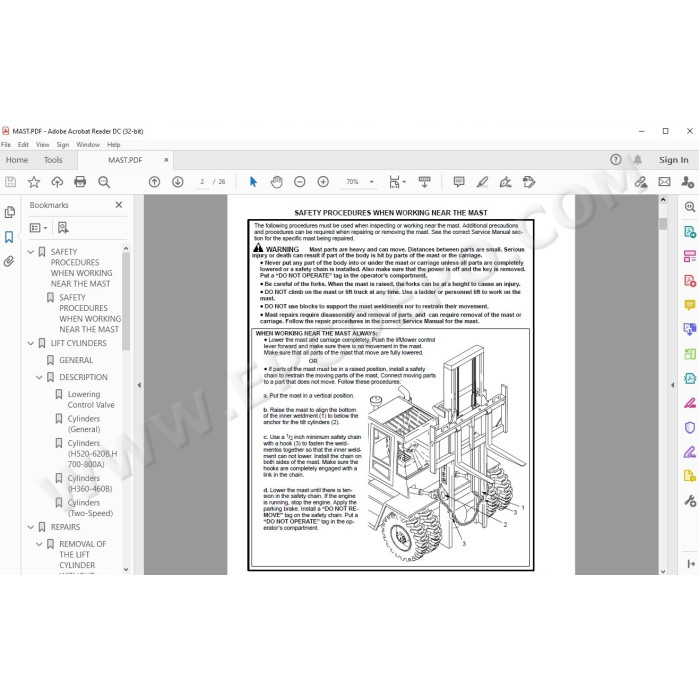This screenshot has width=700, height=700.
Task: Open Page Thumbnails panel
Action: [x=9, y=212]
